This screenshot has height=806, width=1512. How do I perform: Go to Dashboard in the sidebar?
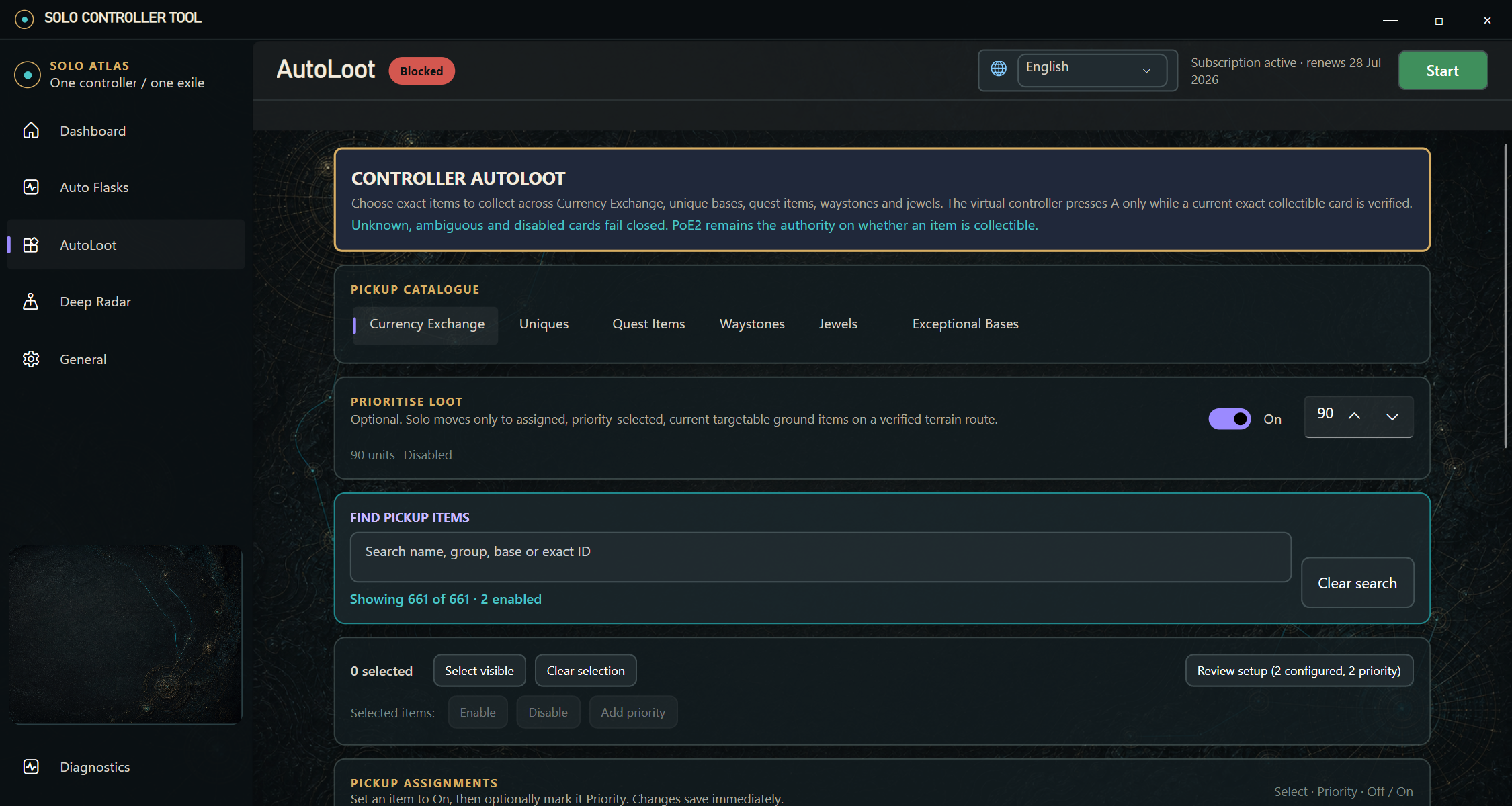coord(126,131)
